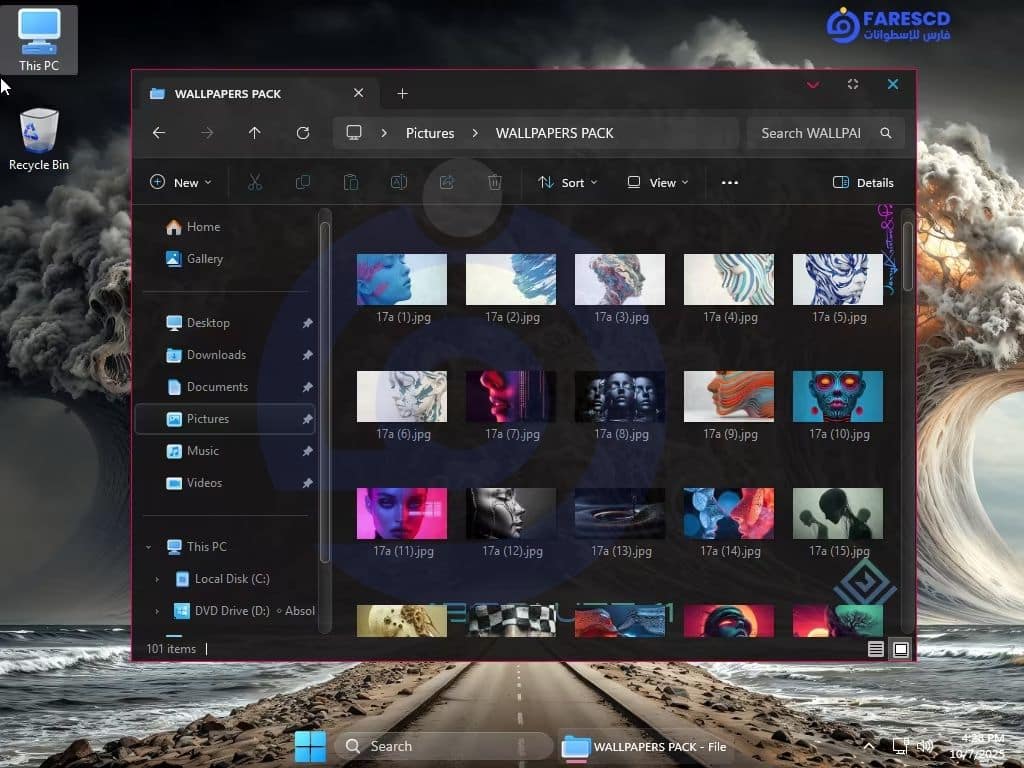This screenshot has height=768, width=1024.
Task: Navigate up one folder with Up arrow
Action: click(x=255, y=133)
